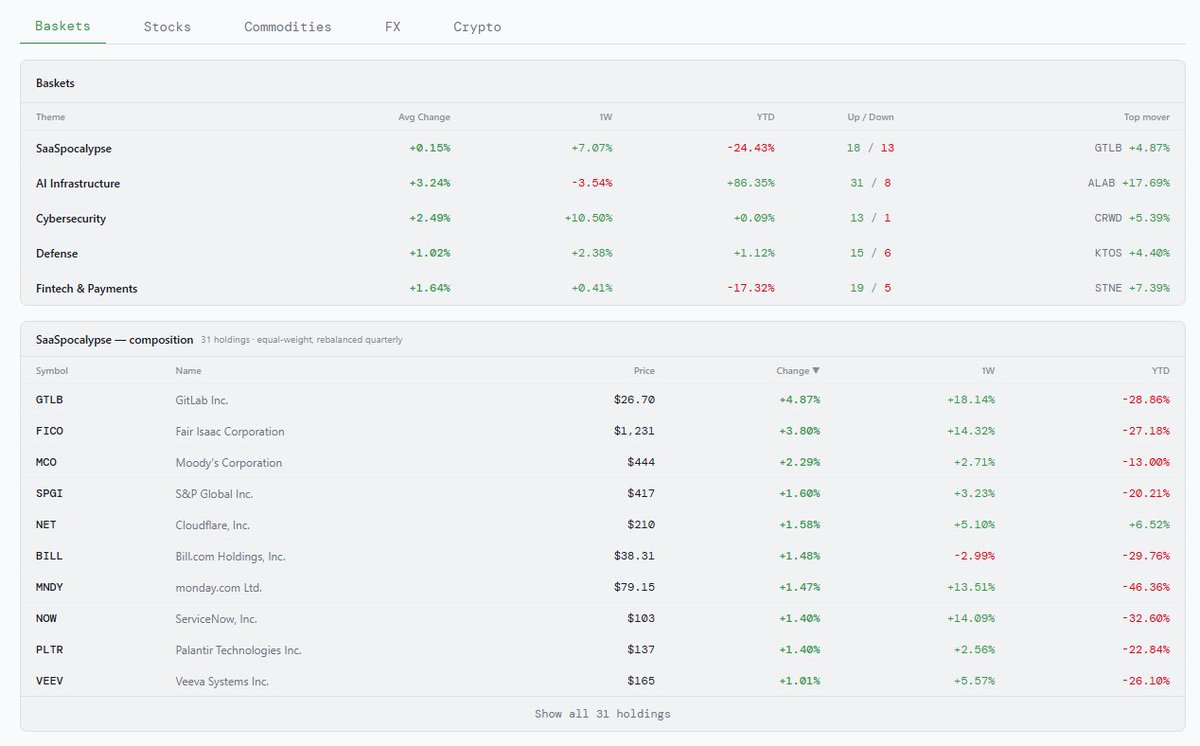Go to the Crypto tab
The width and height of the screenshot is (1200, 746).
tap(477, 27)
